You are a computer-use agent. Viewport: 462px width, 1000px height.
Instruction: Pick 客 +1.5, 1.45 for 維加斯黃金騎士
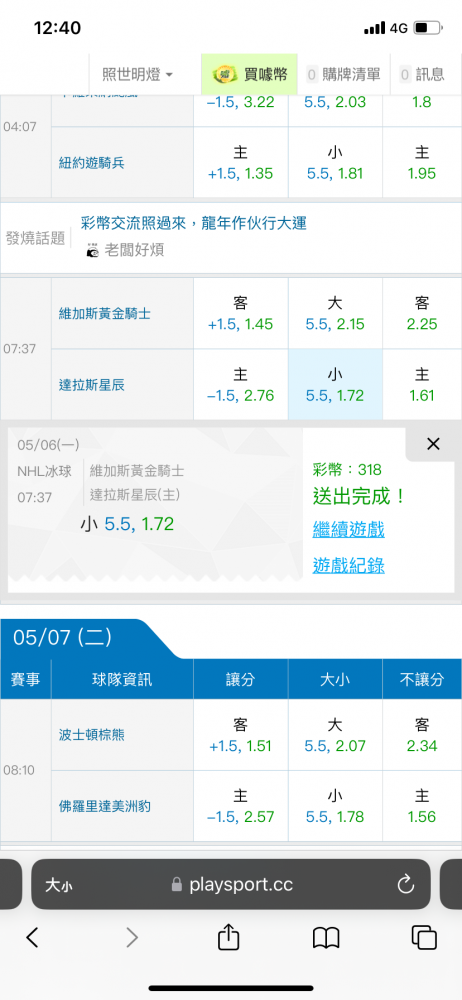241,313
